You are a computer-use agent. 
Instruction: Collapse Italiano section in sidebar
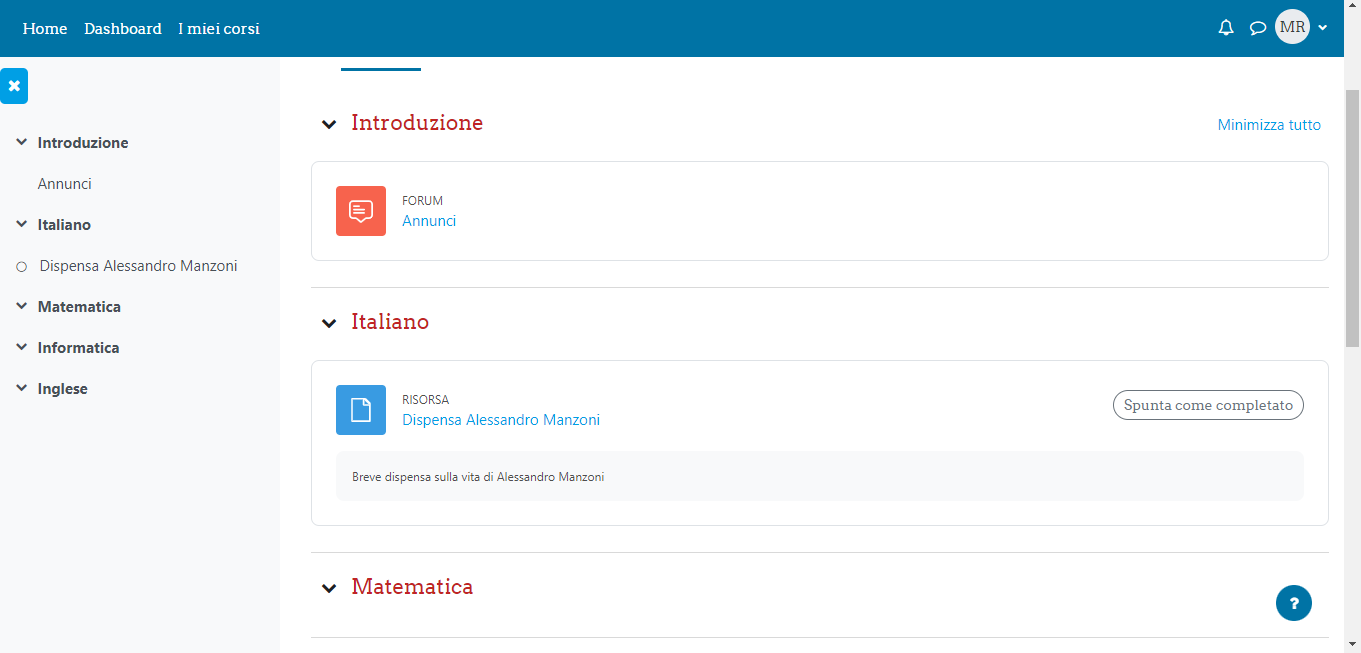(21, 225)
